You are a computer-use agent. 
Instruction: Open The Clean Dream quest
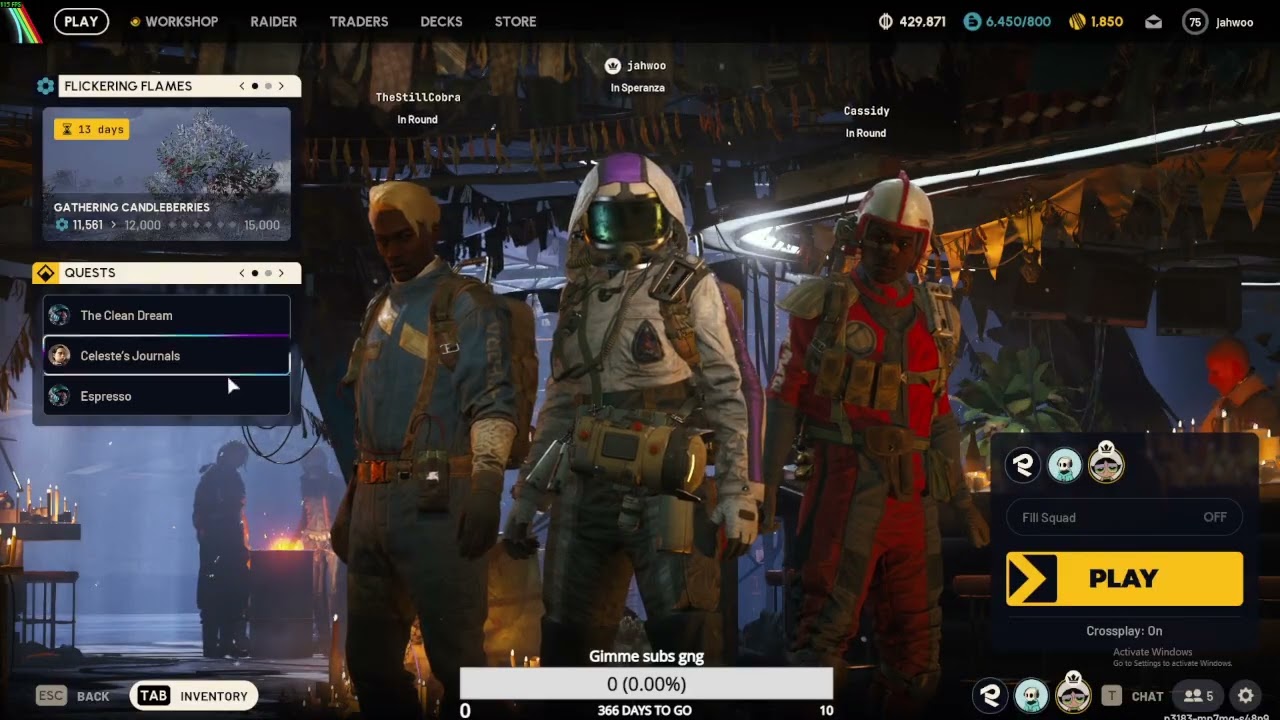tap(167, 315)
